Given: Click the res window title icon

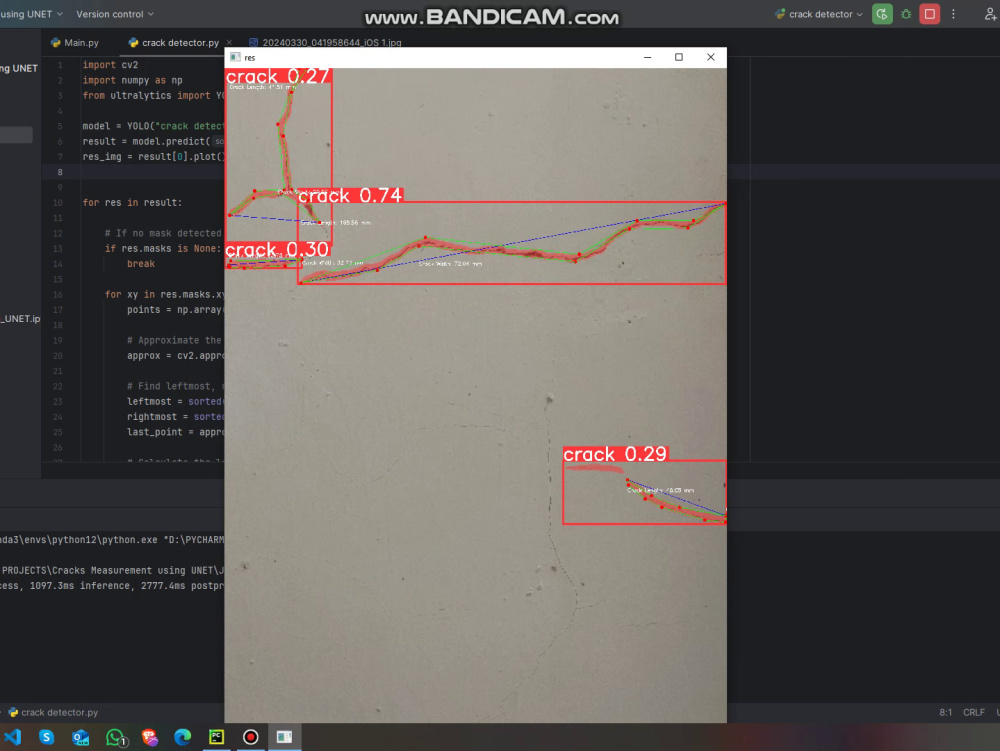Looking at the screenshot, I should tap(235, 57).
